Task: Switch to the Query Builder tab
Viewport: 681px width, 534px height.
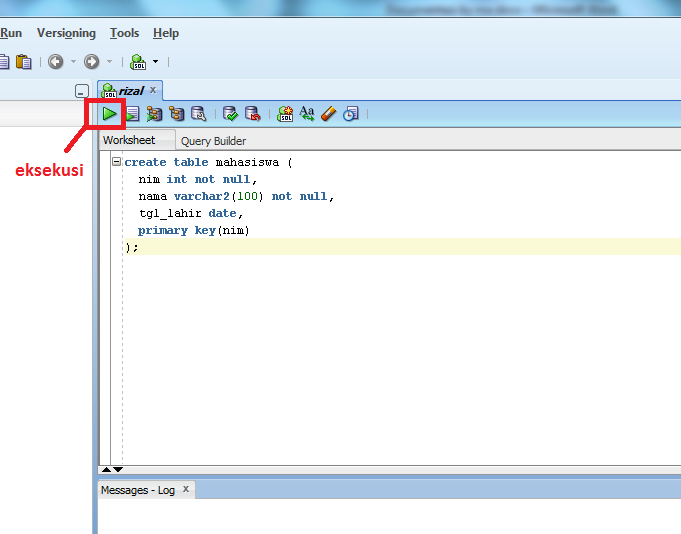Action: coord(213,141)
